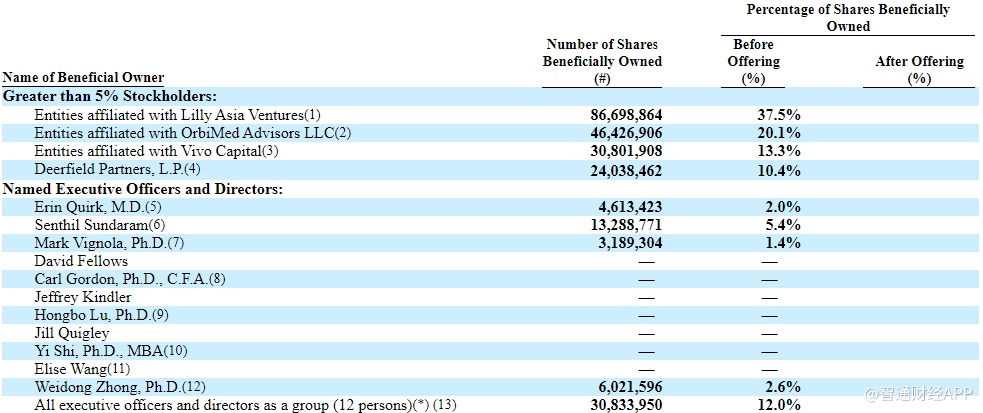The height and width of the screenshot is (413, 983).
Task: Click the 12.0% percentage value
Action: click(x=779, y=405)
